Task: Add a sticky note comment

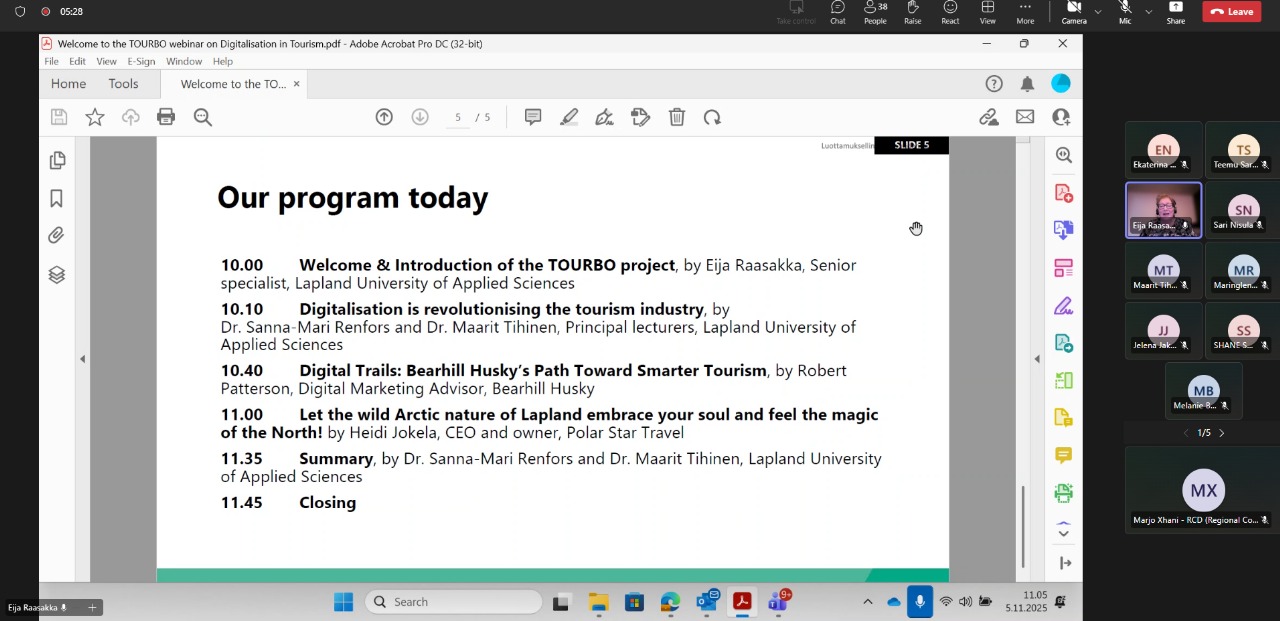Action: click(533, 117)
